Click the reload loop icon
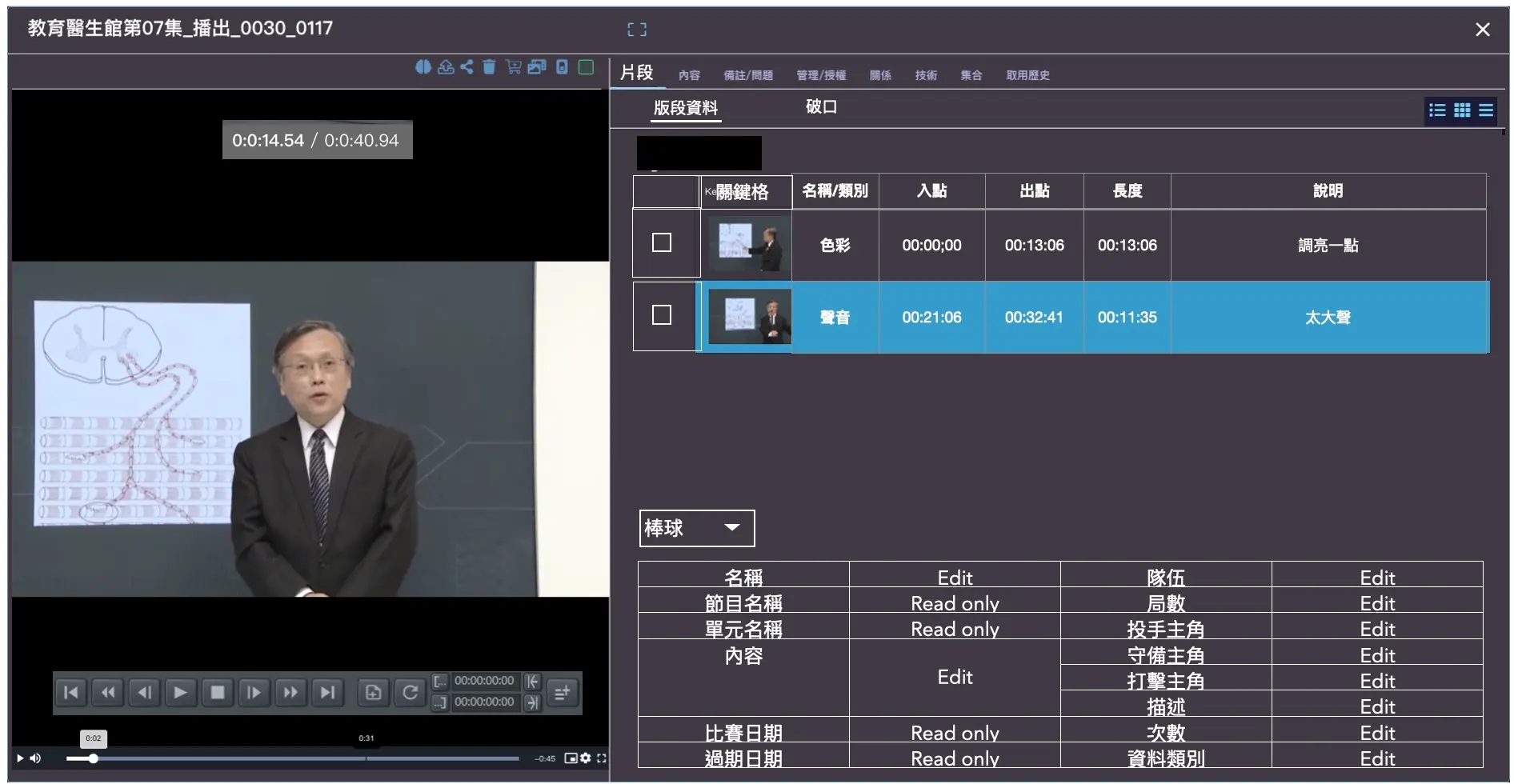Viewport: 1514px width, 784px height. pos(410,693)
